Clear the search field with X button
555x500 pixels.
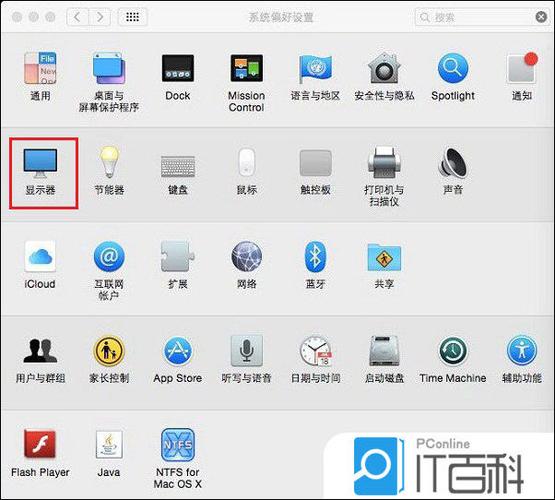(541, 17)
